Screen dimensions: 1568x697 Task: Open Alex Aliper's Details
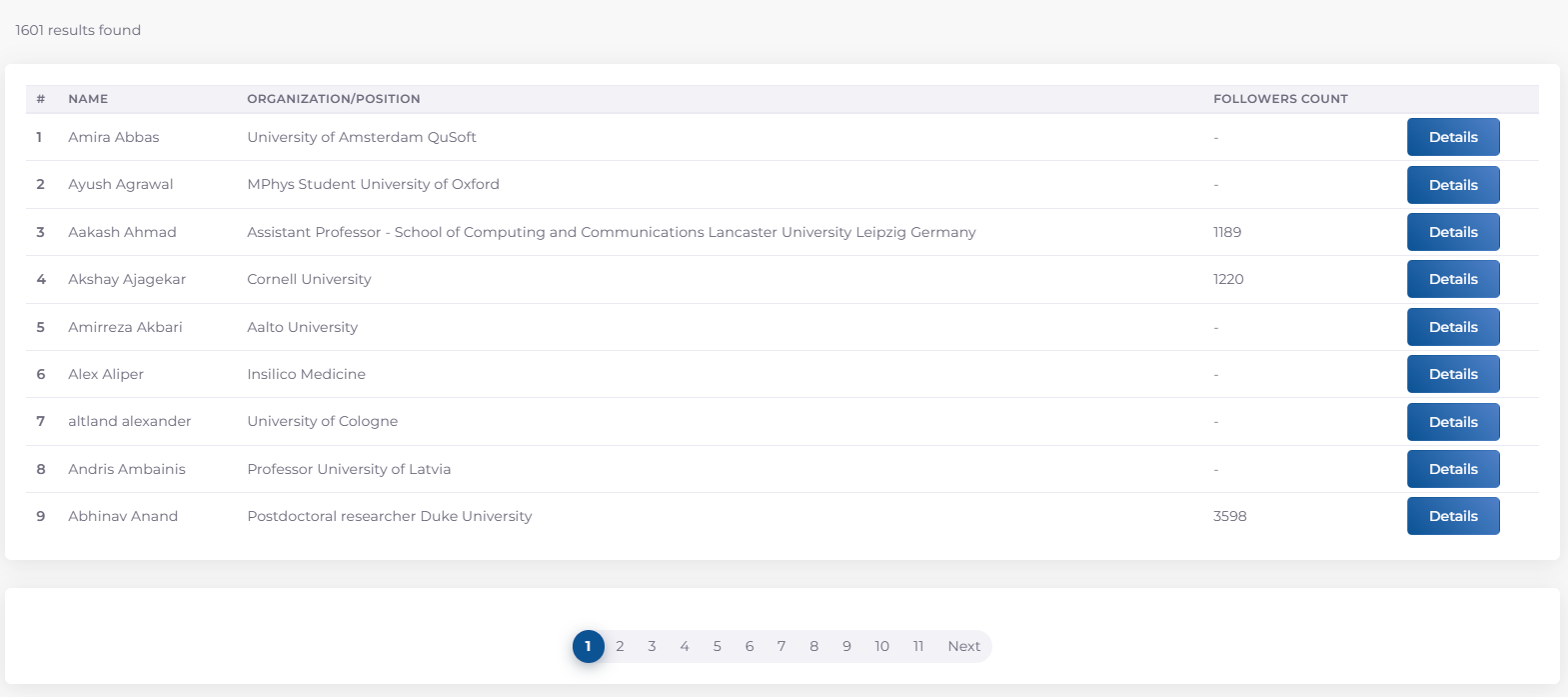coord(1452,374)
